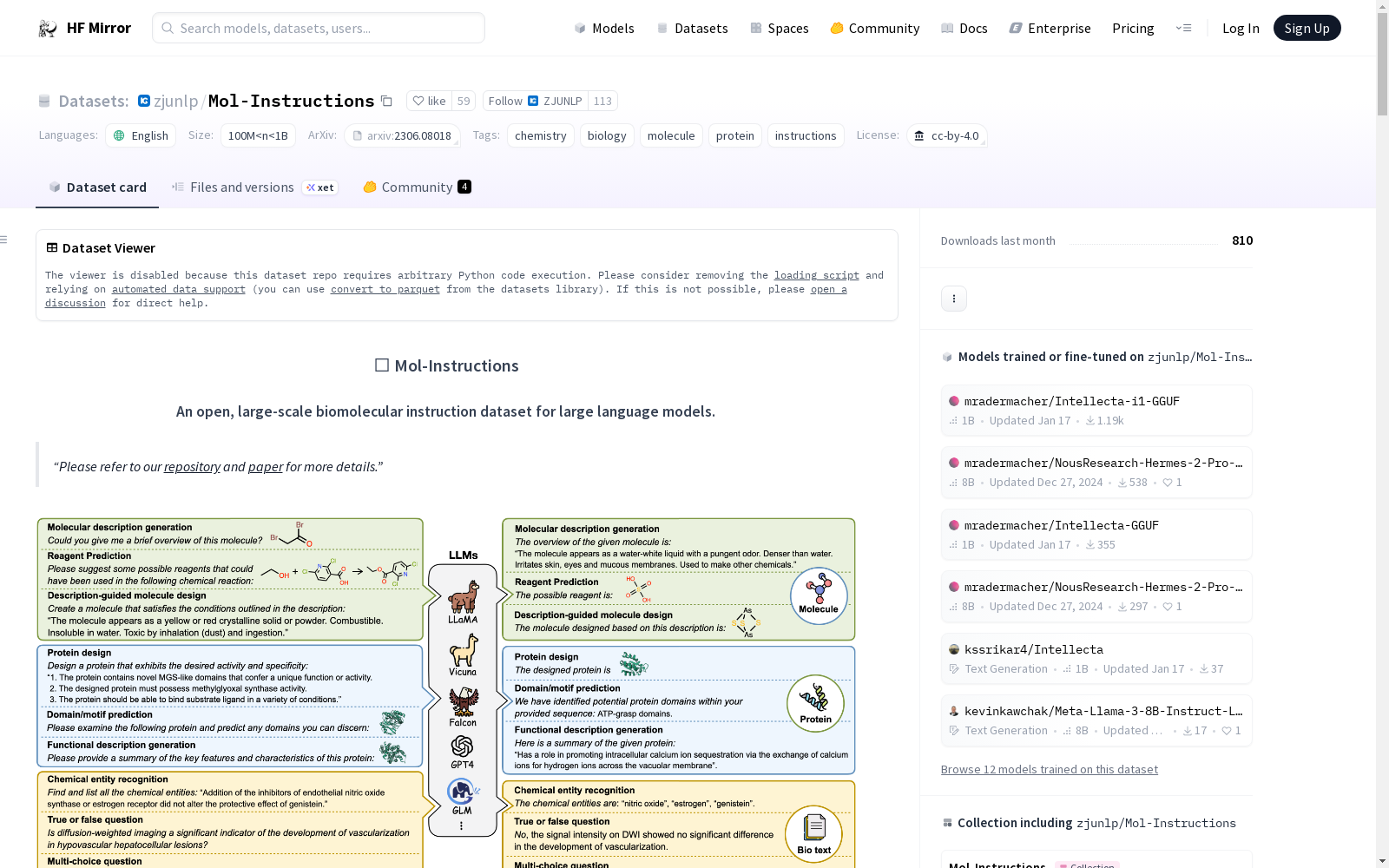Switch to the Files and versions tab

coord(241,187)
